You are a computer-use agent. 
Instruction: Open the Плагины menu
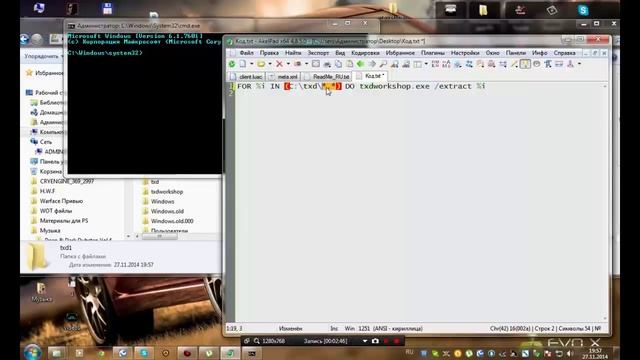point(433,53)
